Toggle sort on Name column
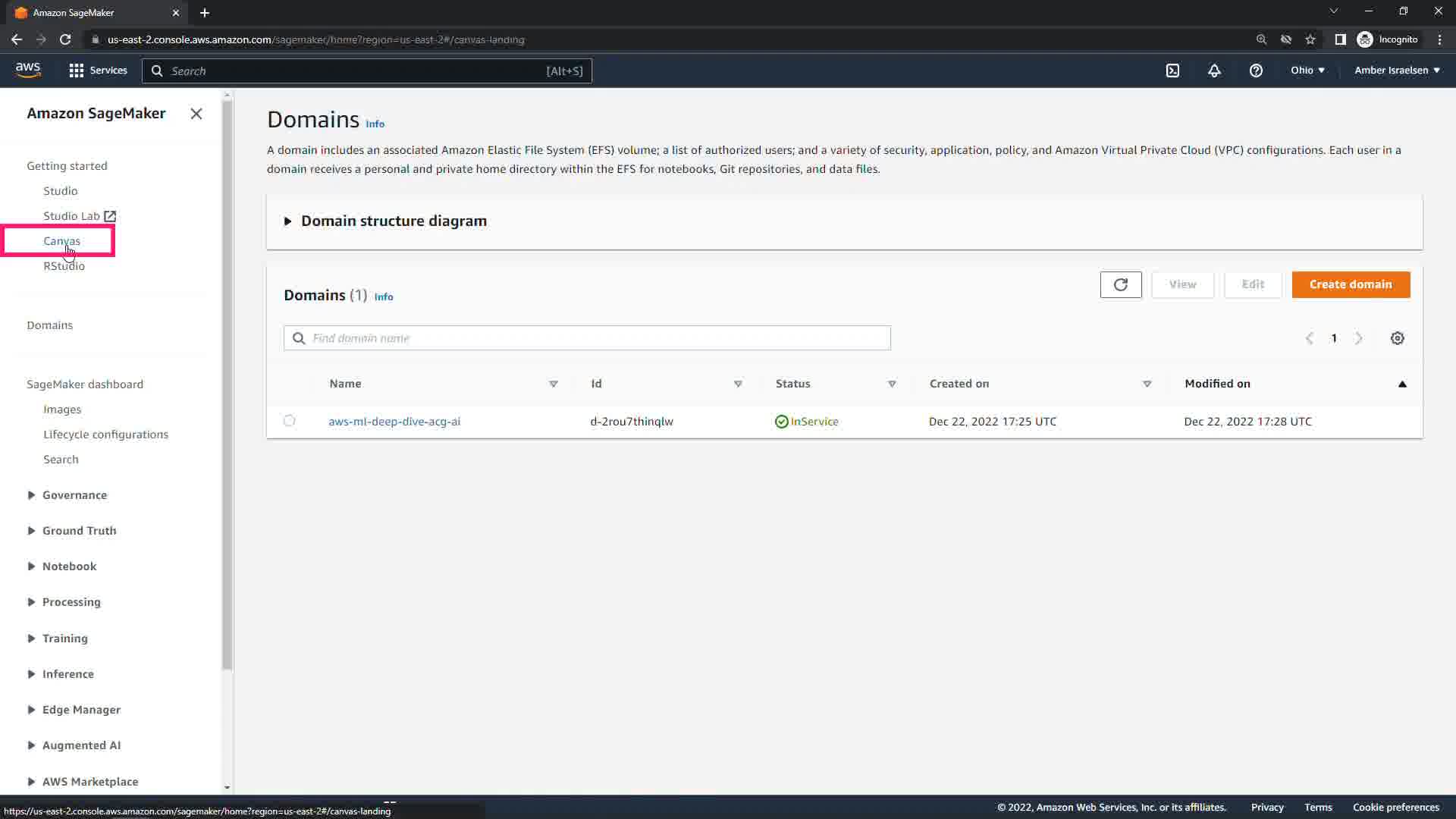The image size is (1456, 819). coord(553,384)
